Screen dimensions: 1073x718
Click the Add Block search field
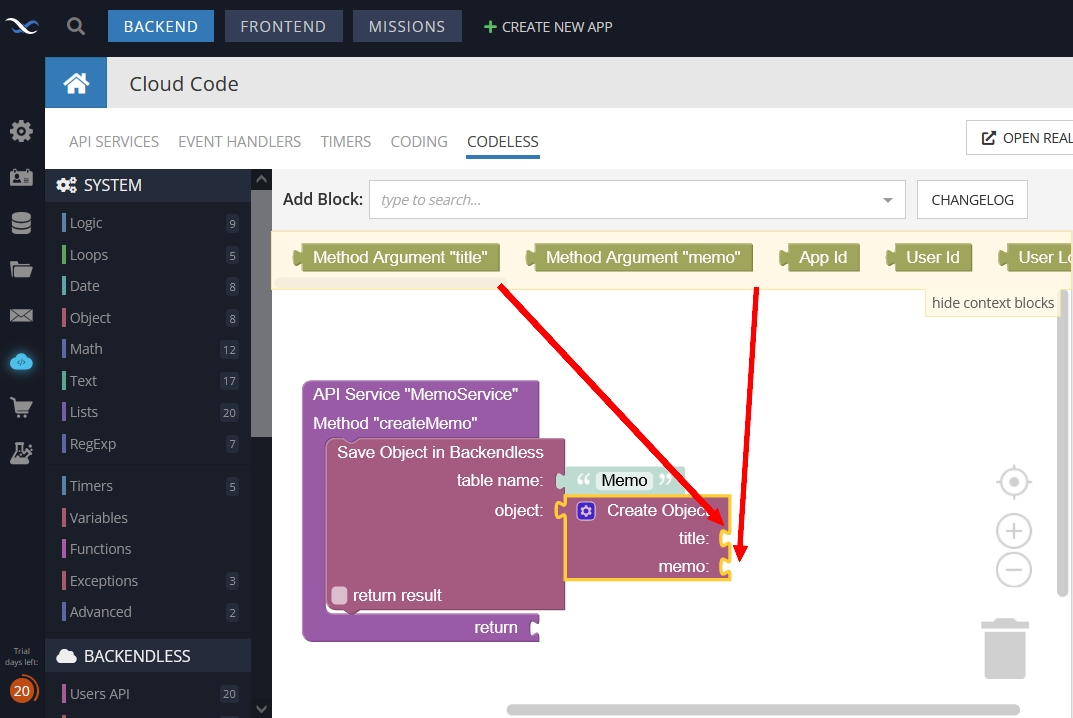(x=637, y=200)
